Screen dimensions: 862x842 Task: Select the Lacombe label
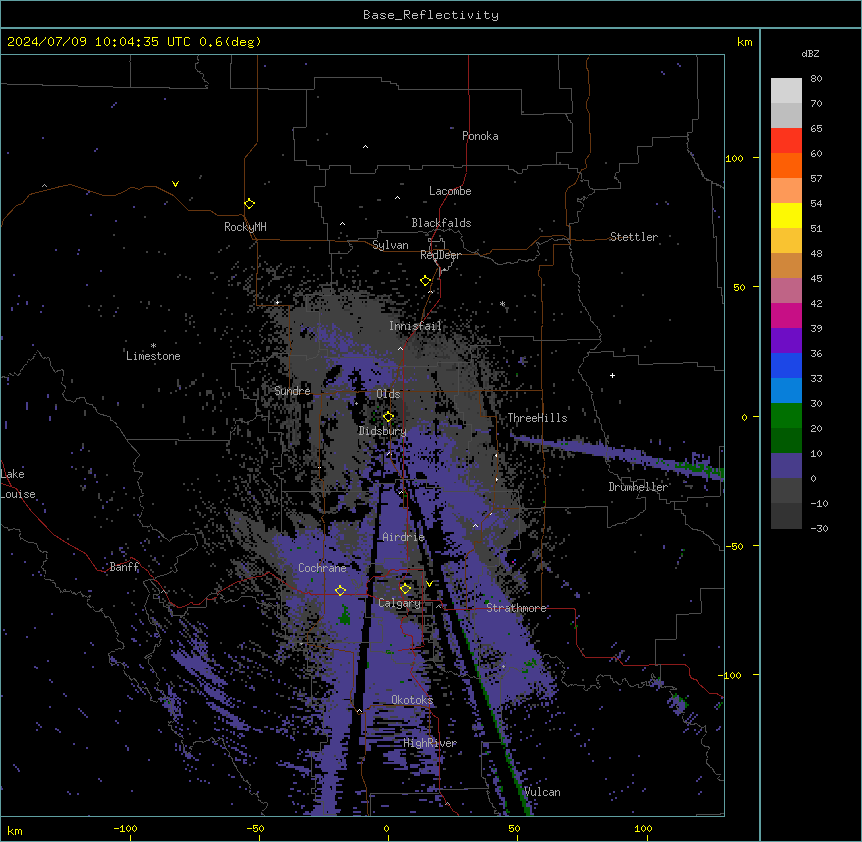(450, 191)
